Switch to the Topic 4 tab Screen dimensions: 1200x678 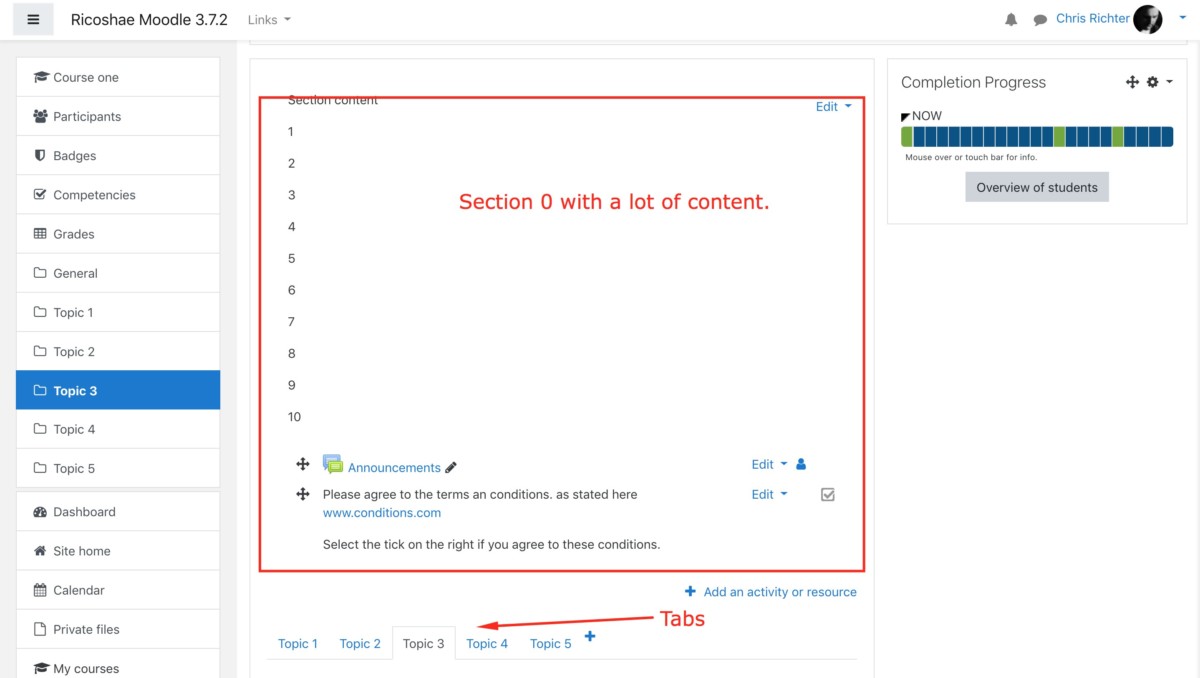487,643
